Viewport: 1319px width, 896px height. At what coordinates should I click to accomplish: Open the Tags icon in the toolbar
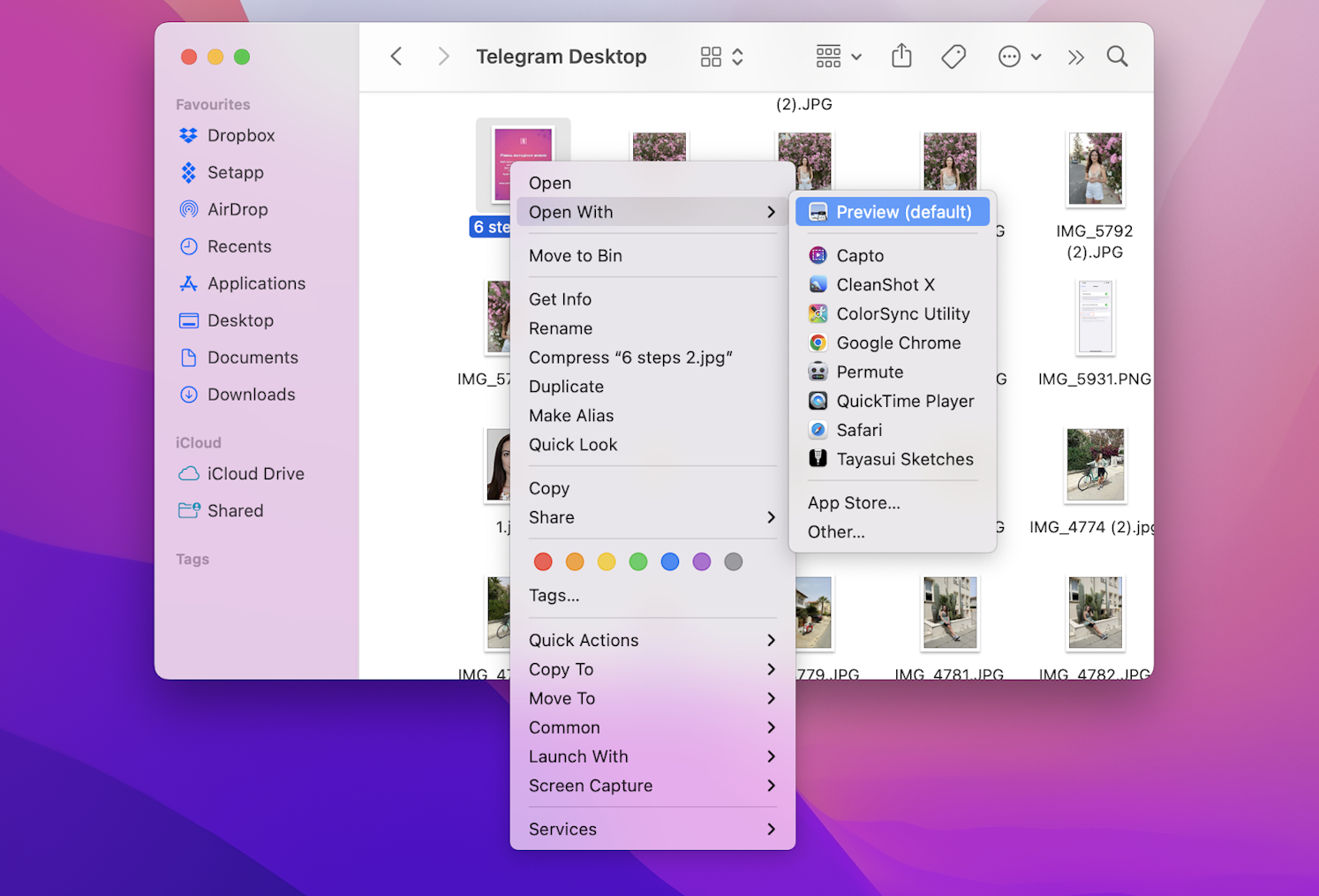[953, 56]
